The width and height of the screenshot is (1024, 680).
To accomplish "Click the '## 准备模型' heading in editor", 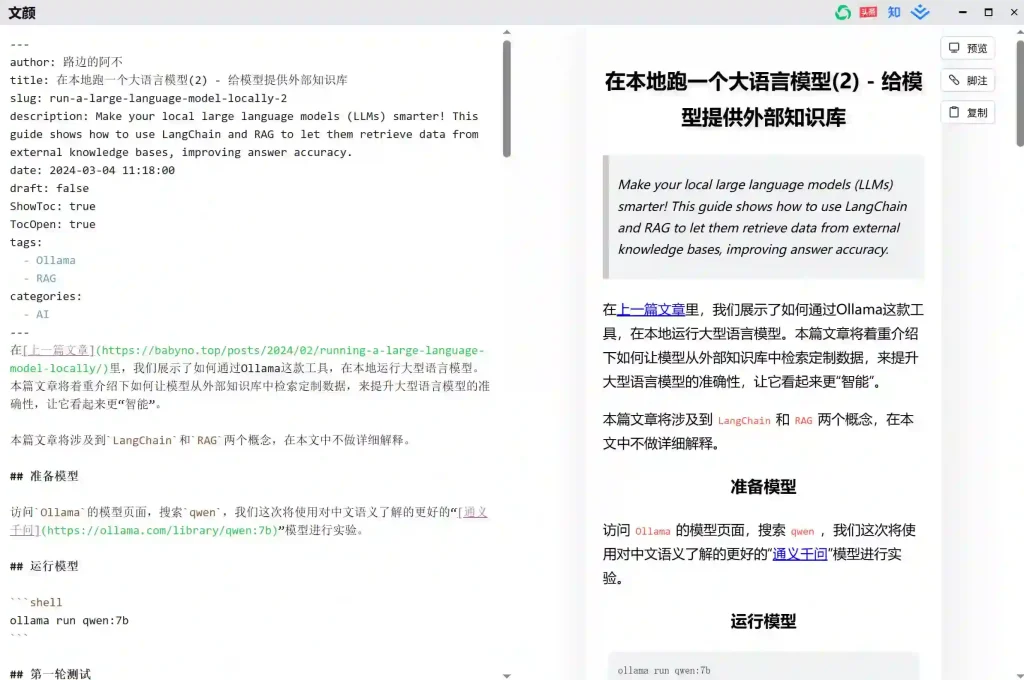I will (44, 476).
